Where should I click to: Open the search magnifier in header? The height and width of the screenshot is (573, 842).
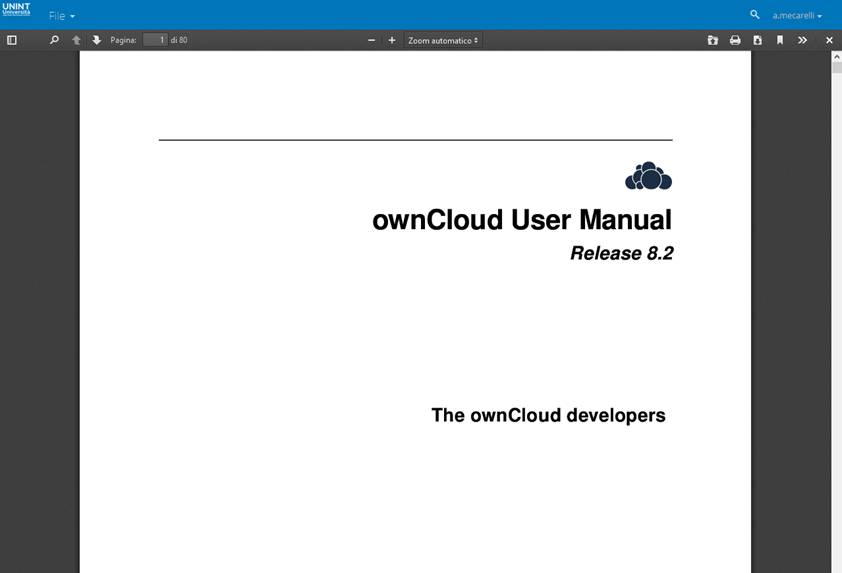[x=754, y=15]
